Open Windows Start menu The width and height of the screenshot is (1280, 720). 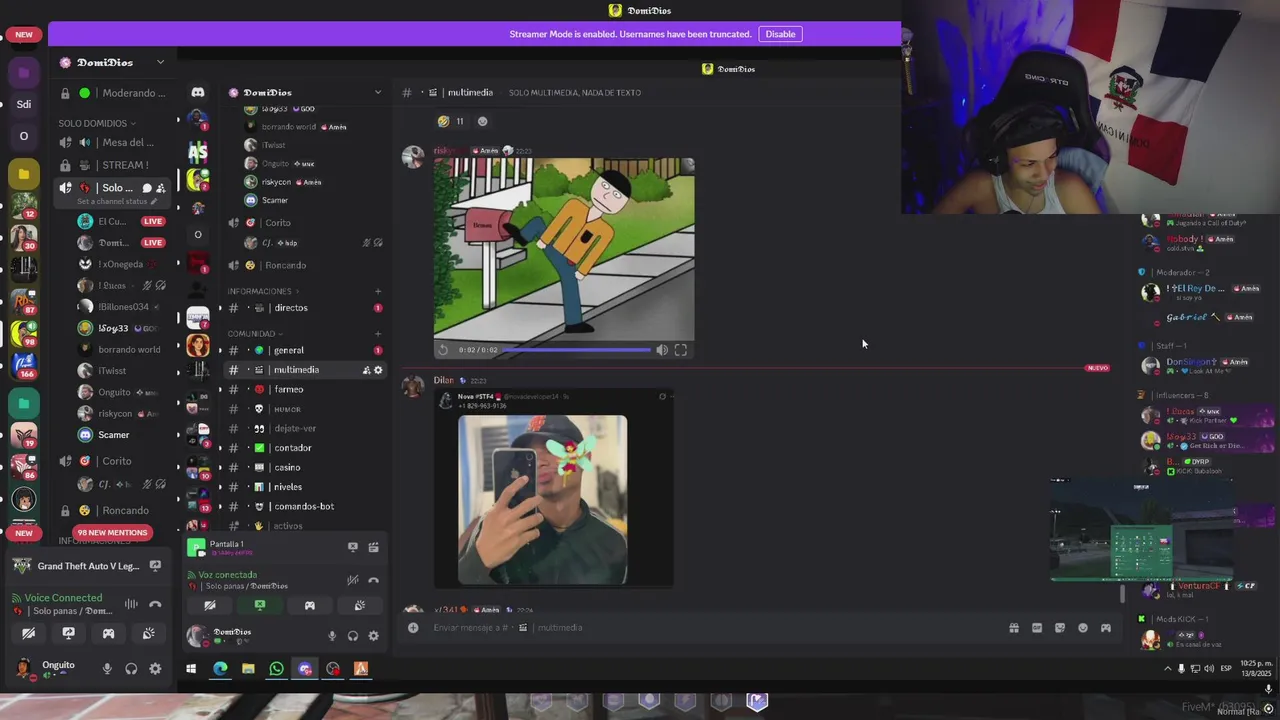point(191,669)
